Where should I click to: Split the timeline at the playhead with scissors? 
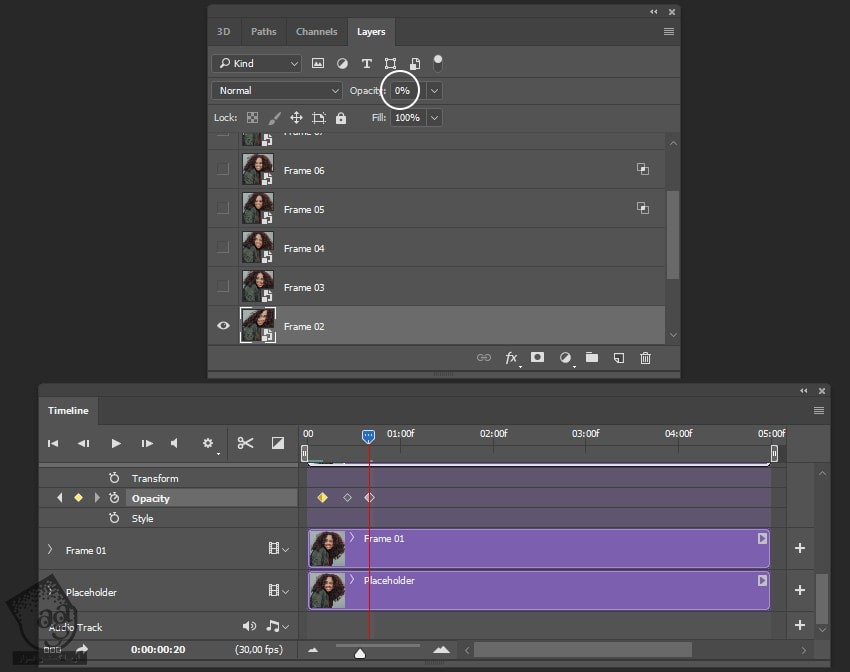pyautogui.click(x=245, y=443)
